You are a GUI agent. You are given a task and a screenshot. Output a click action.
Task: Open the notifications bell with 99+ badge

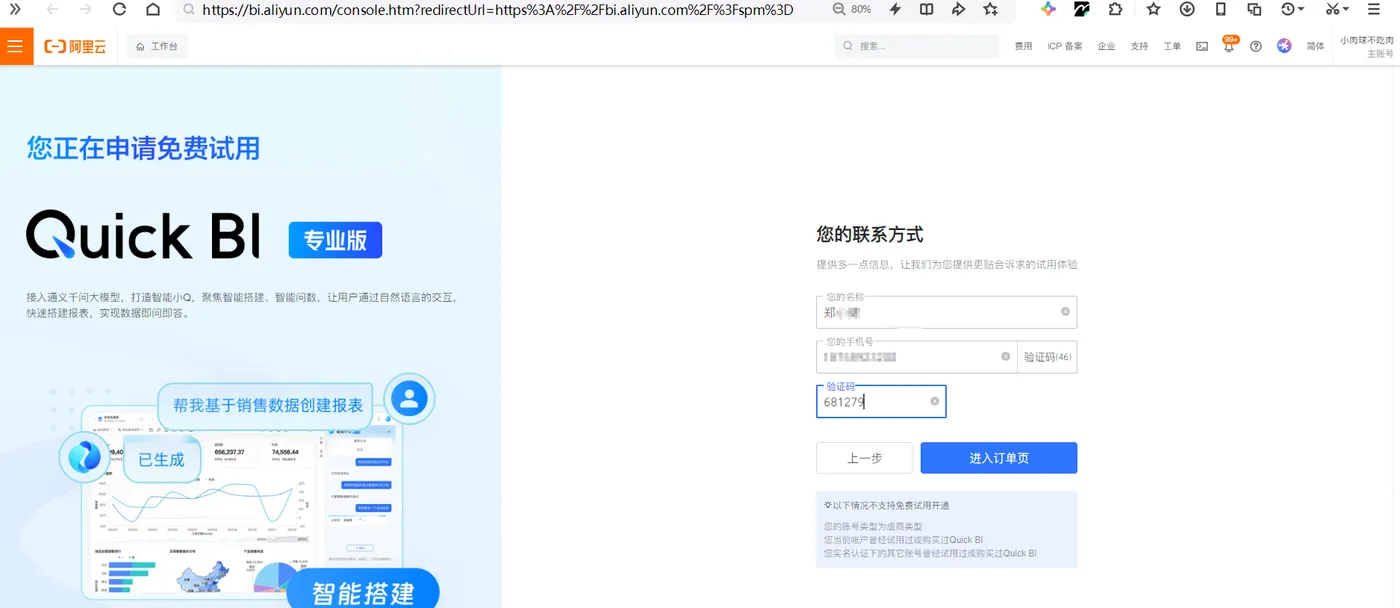(x=1229, y=45)
